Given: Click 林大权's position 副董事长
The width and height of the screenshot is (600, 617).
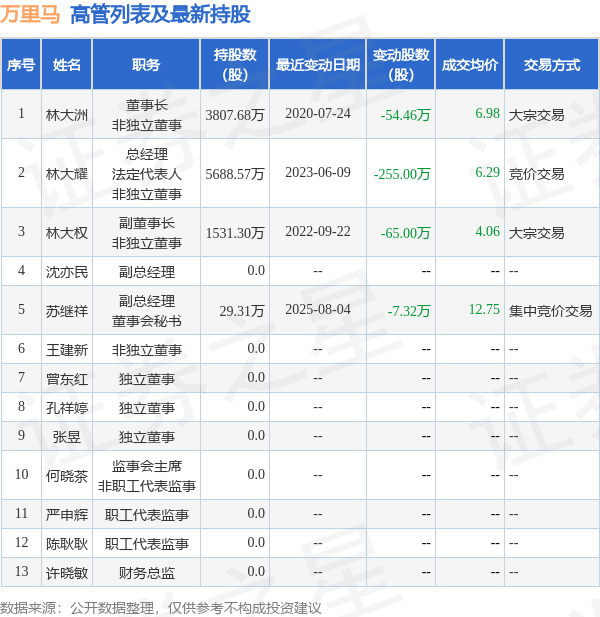Looking at the screenshot, I should pyautogui.click(x=146, y=223).
